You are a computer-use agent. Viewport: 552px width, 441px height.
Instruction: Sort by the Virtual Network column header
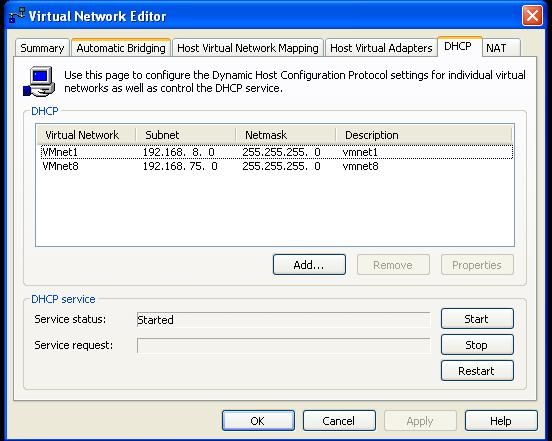pos(86,135)
